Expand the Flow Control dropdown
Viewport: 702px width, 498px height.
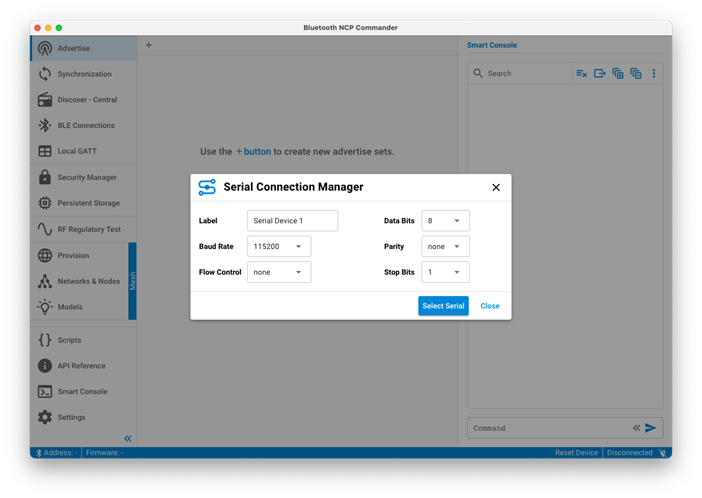(x=279, y=272)
